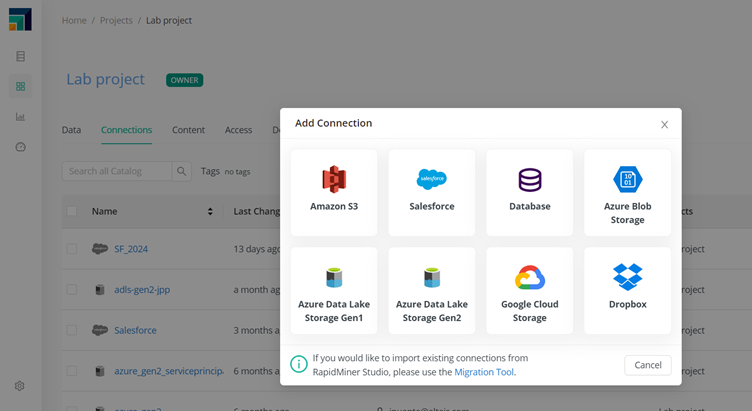
Task: Click the Tags no tags filter
Action: [x=225, y=171]
